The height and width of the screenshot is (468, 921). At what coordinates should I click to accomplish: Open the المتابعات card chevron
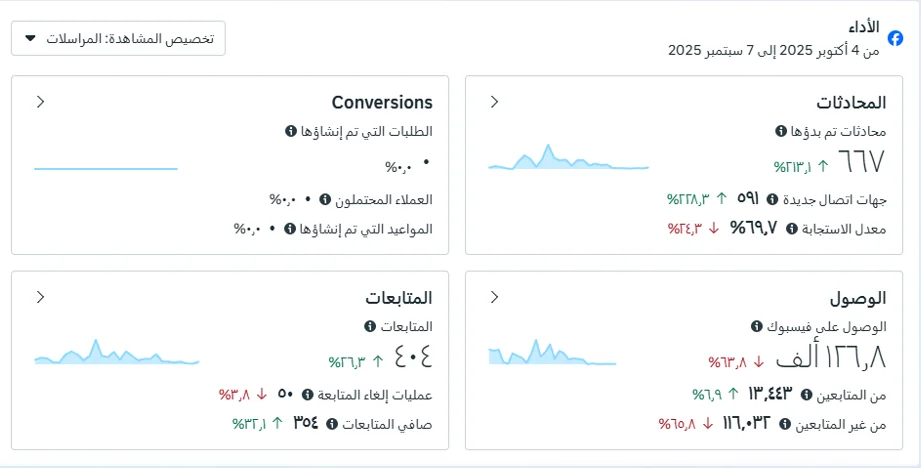click(x=40, y=297)
